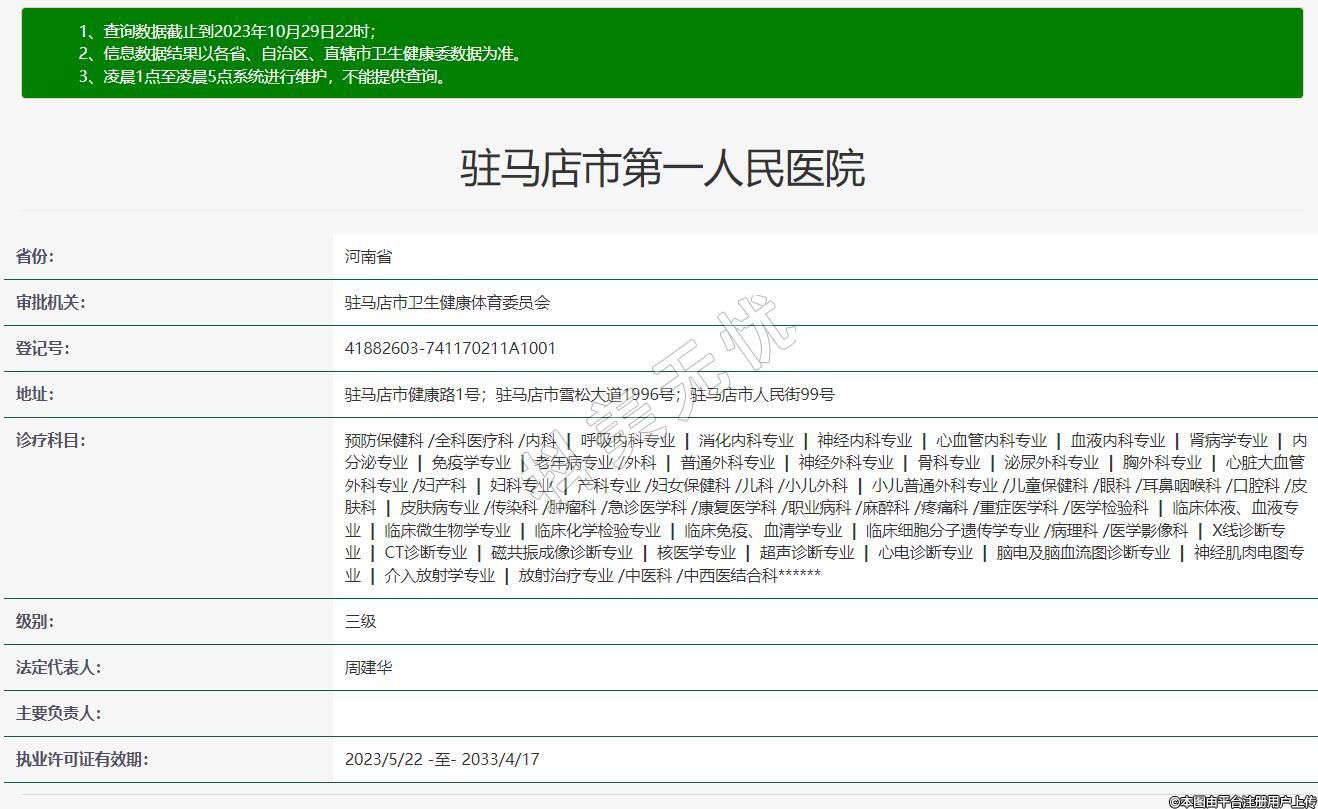Click the 审批机关 row label
1318x809 pixels.
(51, 302)
